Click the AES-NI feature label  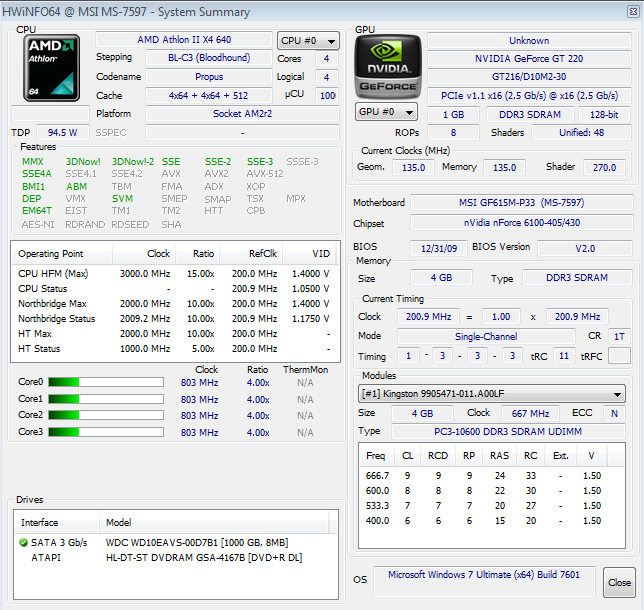coord(38,225)
